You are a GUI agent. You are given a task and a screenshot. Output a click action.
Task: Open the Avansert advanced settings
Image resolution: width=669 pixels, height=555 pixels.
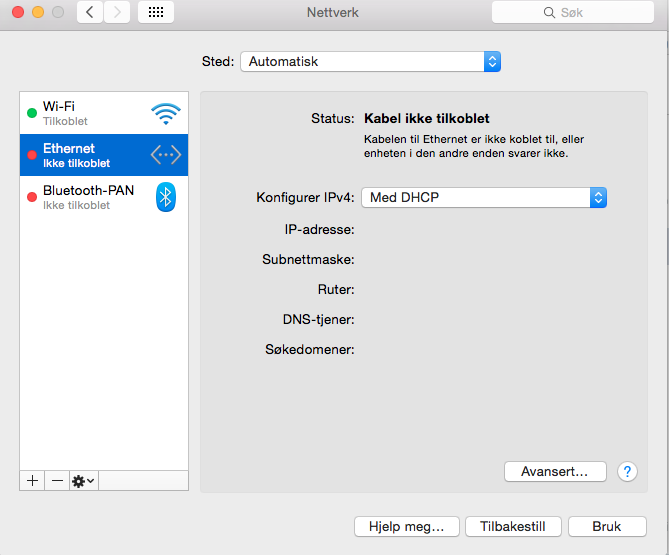555,471
